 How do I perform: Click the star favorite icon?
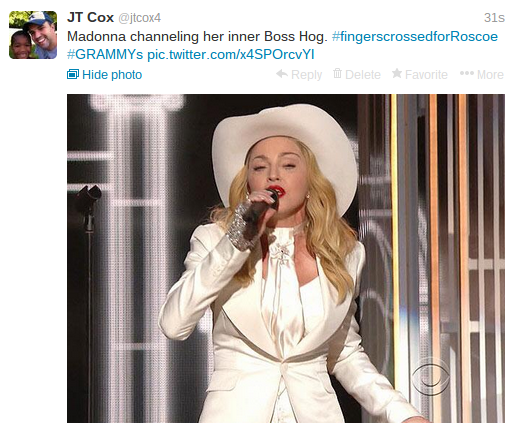coord(397,73)
